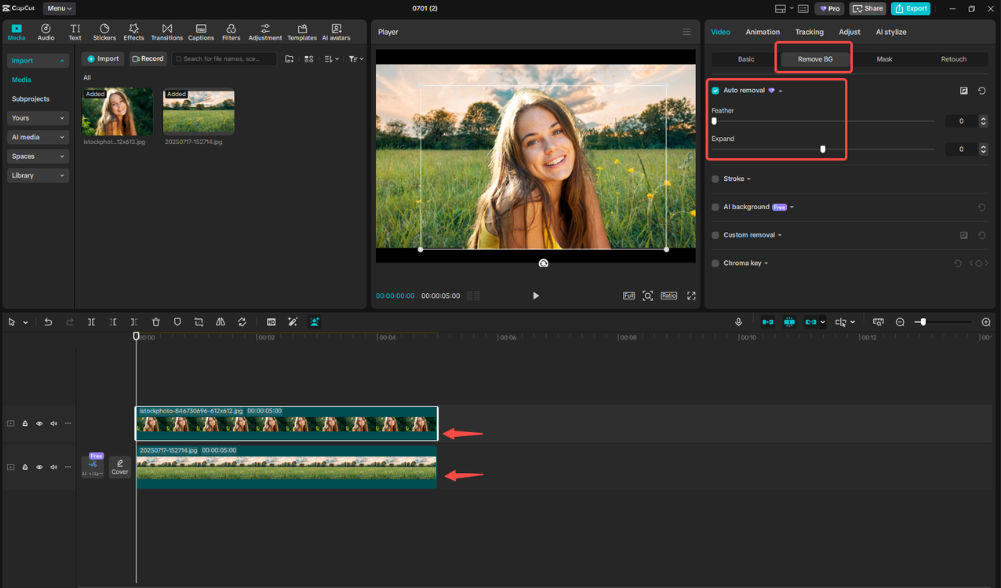Disable the Auto removal checkbox

click(713, 90)
